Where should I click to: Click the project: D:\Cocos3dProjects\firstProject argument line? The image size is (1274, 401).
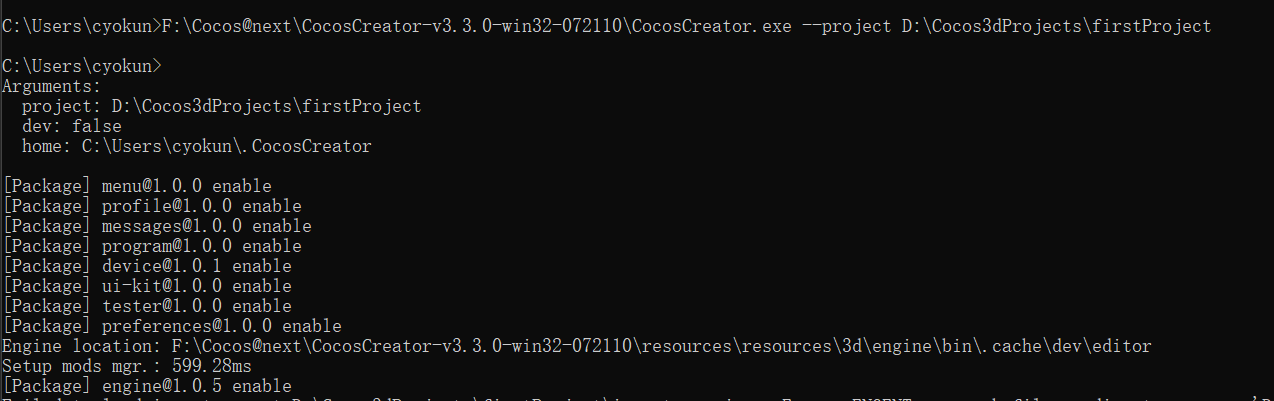point(221,106)
